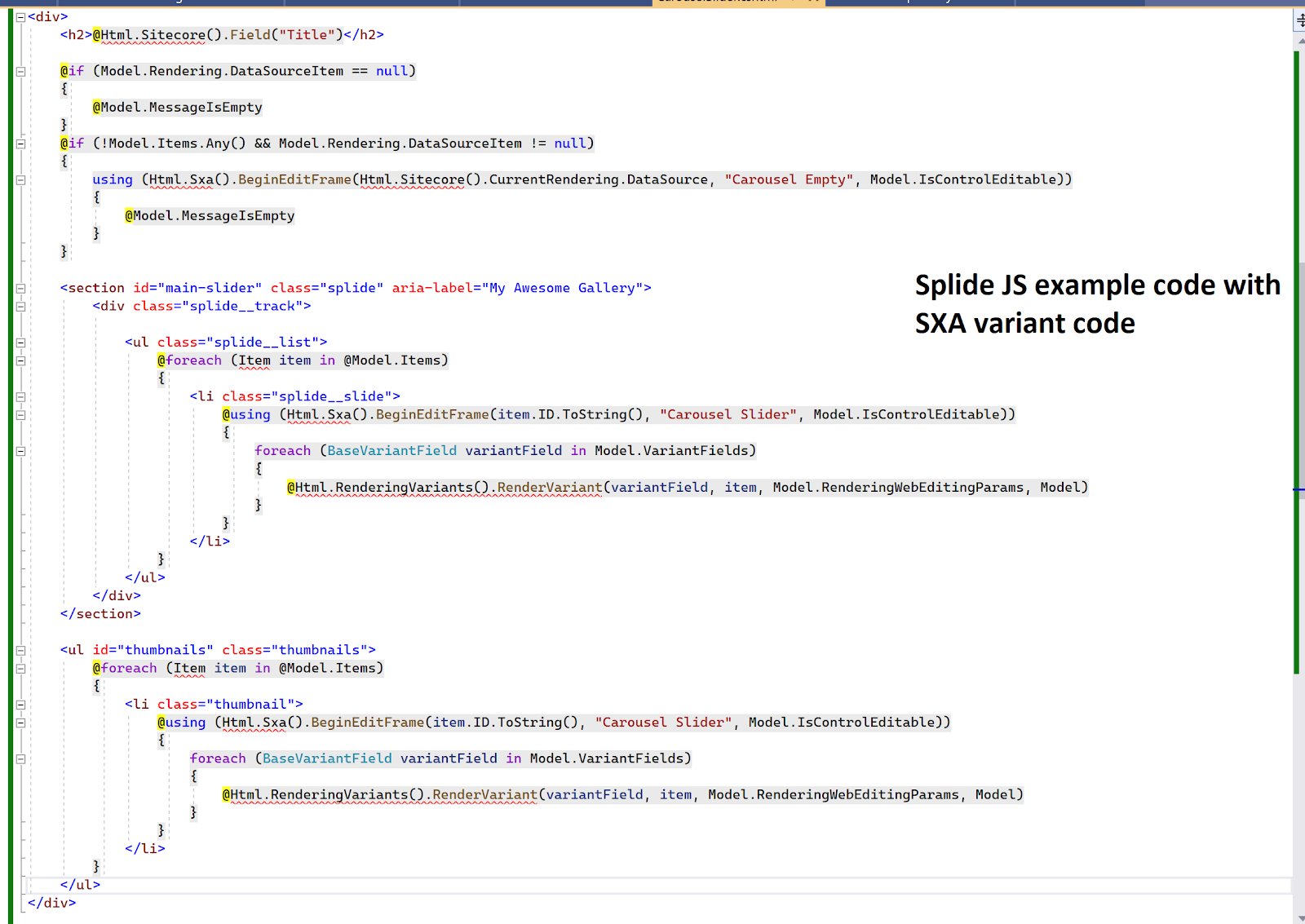Collapse the ul class="splide__list" region

click(21, 343)
